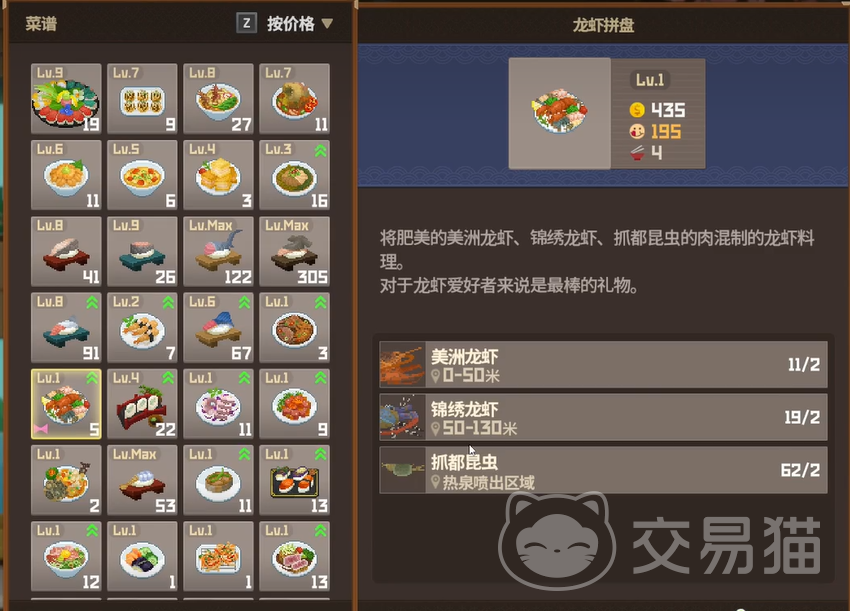The width and height of the screenshot is (850, 611).
Task: Click the Lv.5 soup recipe with count 6
Action: pos(143,175)
